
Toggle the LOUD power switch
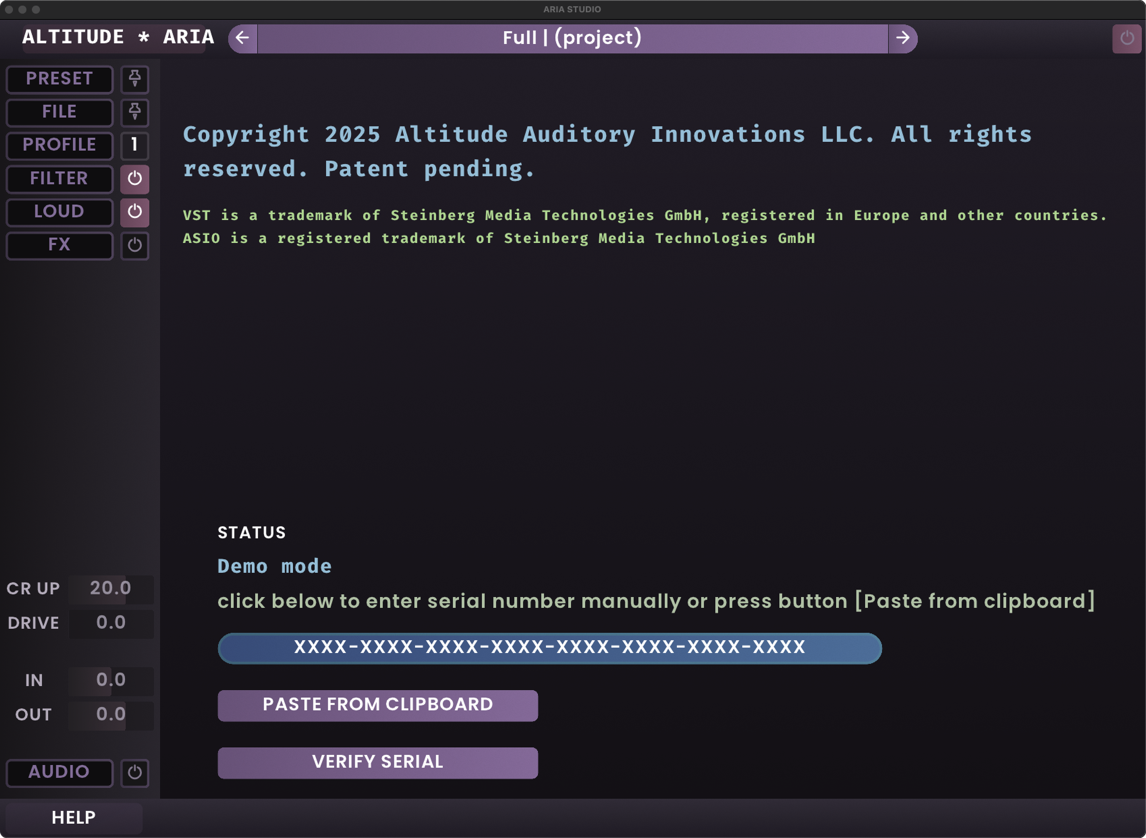click(x=135, y=212)
